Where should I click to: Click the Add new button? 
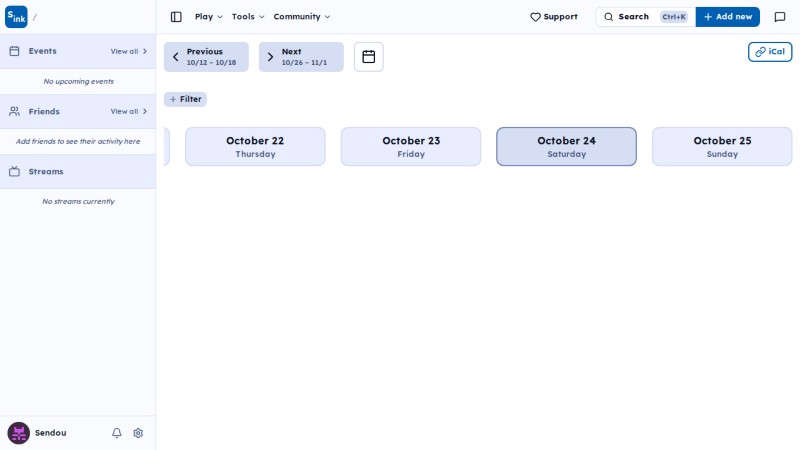click(728, 17)
